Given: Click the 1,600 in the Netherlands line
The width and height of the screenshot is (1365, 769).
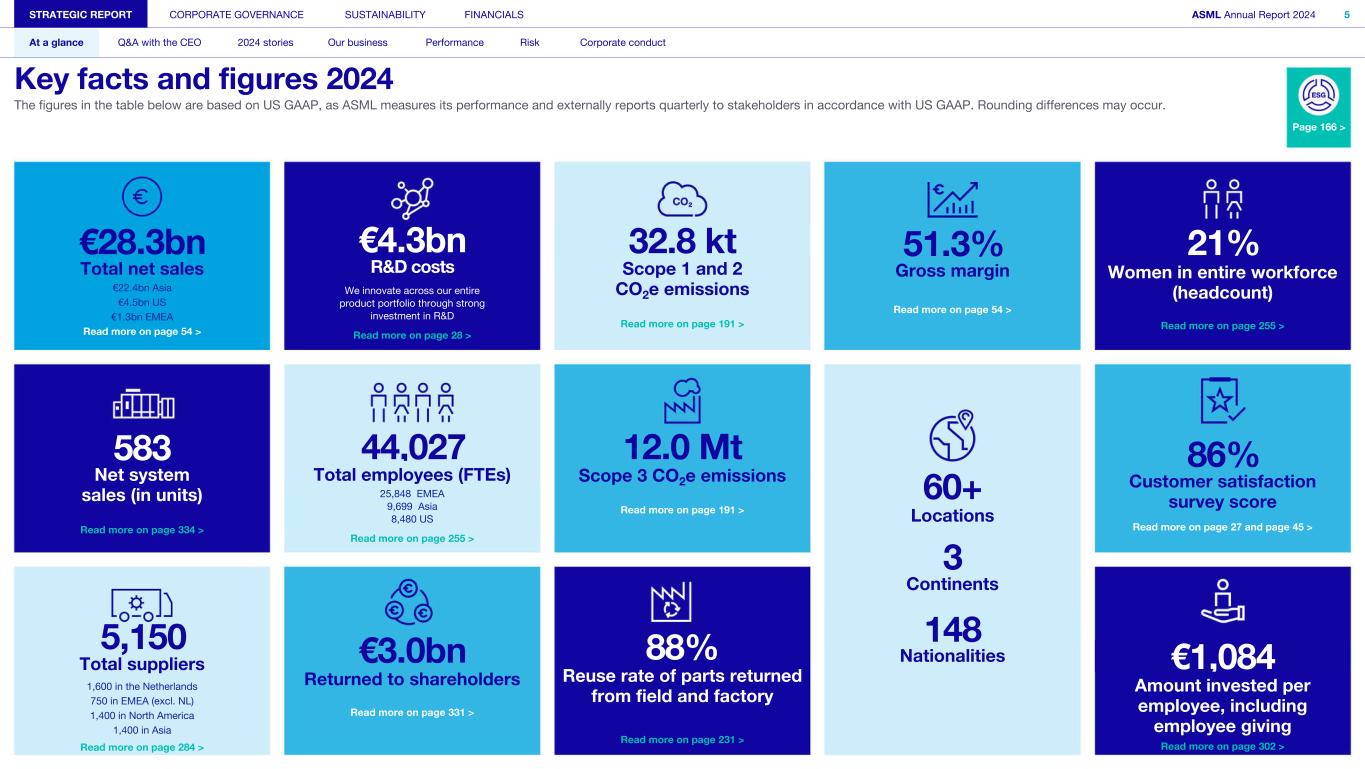Looking at the screenshot, I should coord(142,687).
